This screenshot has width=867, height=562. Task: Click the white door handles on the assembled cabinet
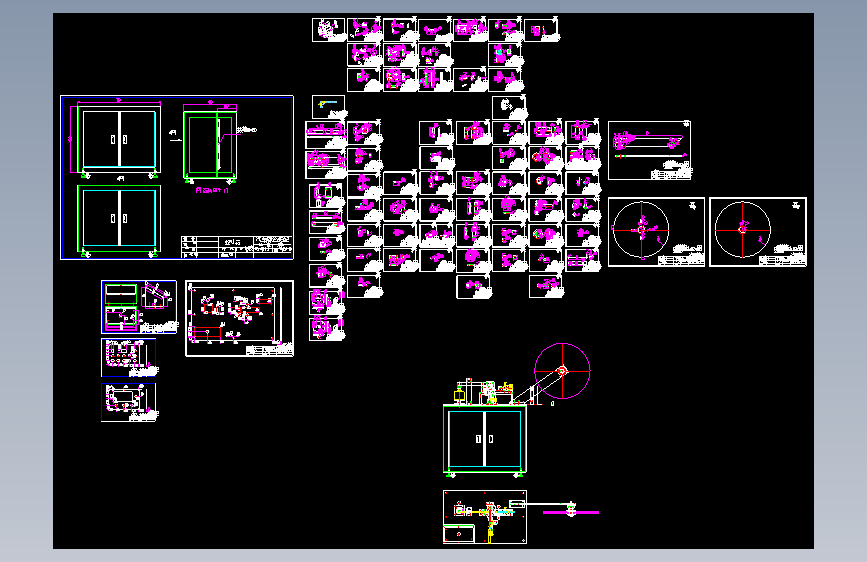point(485,439)
